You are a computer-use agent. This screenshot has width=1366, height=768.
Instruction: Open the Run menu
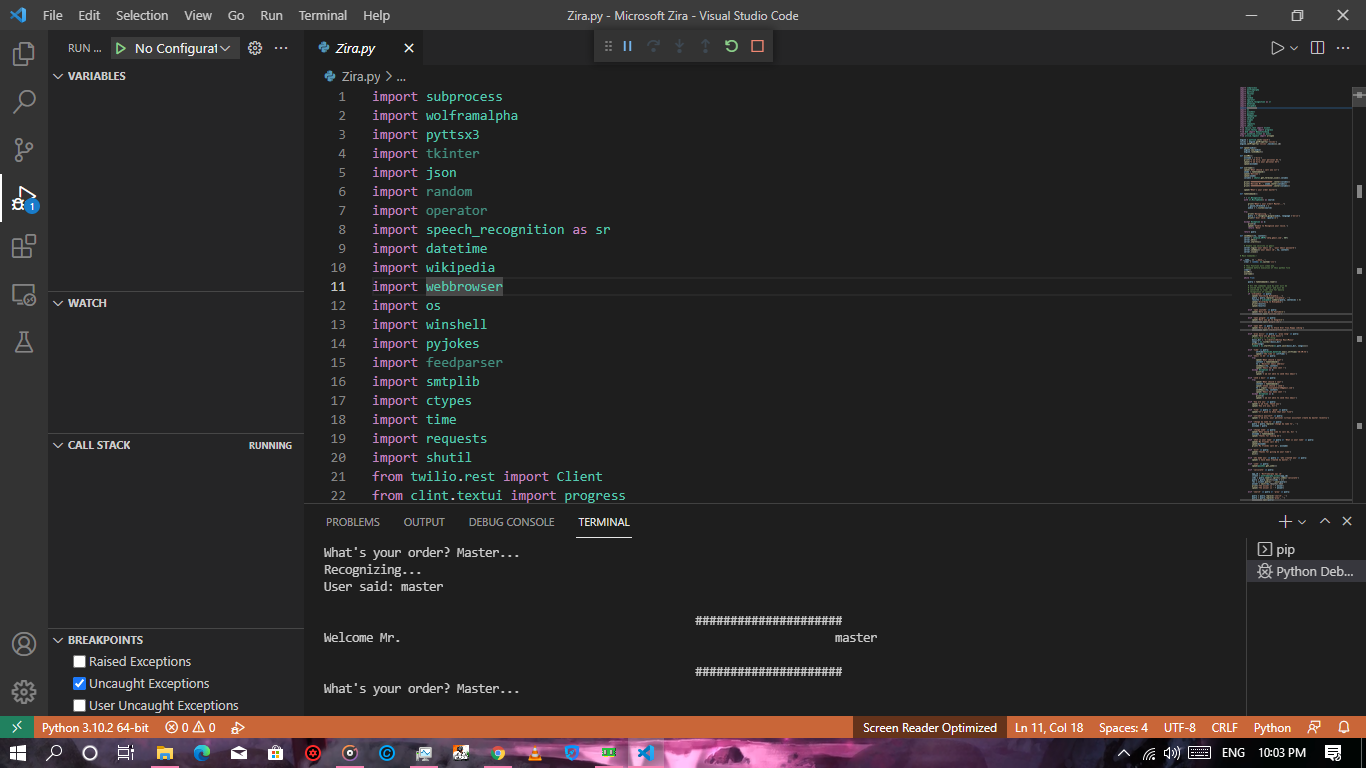271,15
